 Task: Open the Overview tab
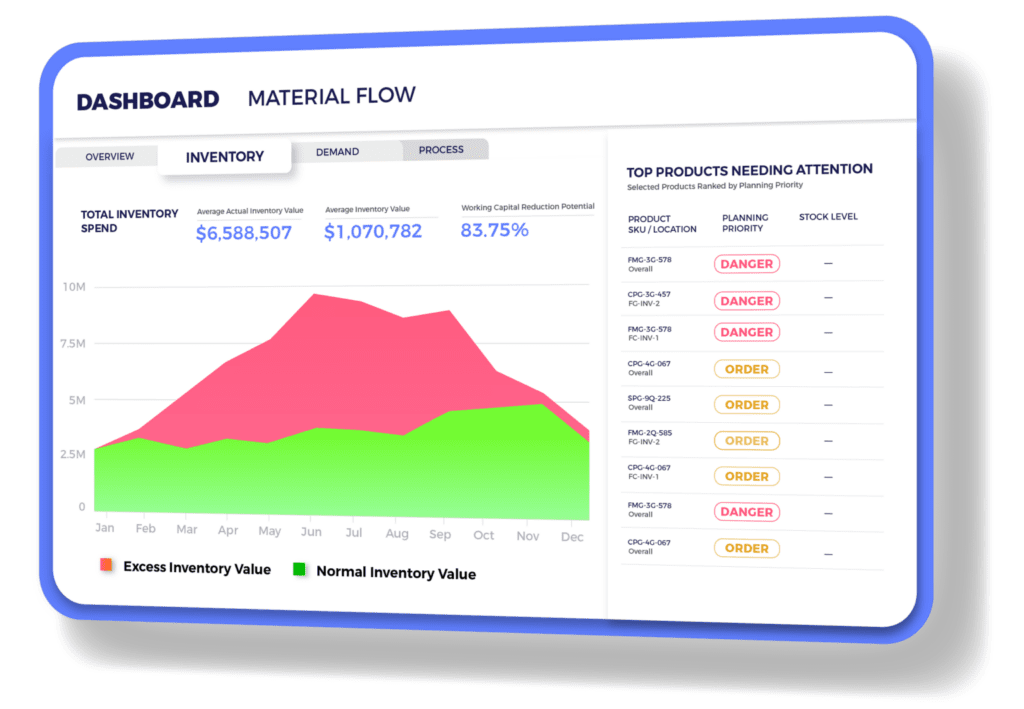click(109, 157)
